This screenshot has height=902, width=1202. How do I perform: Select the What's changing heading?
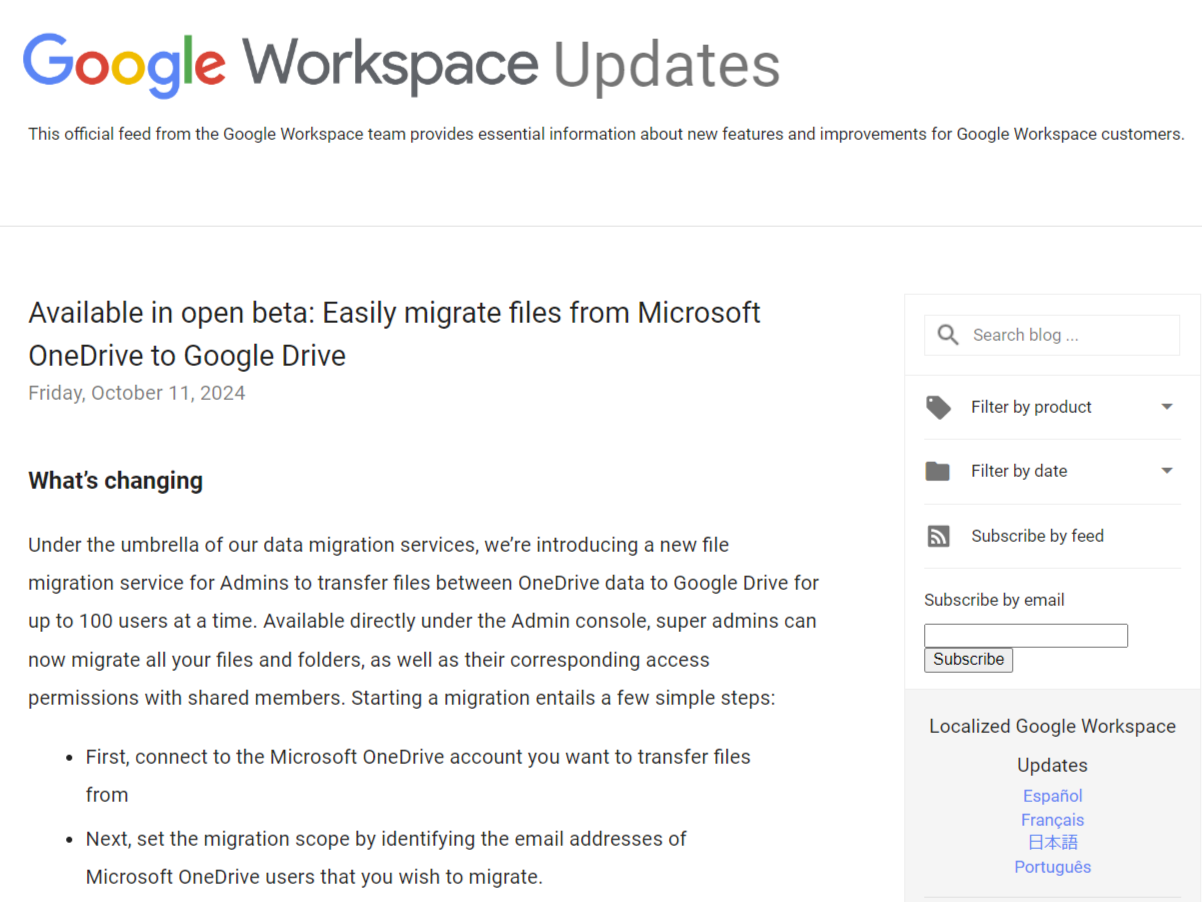tap(115, 480)
